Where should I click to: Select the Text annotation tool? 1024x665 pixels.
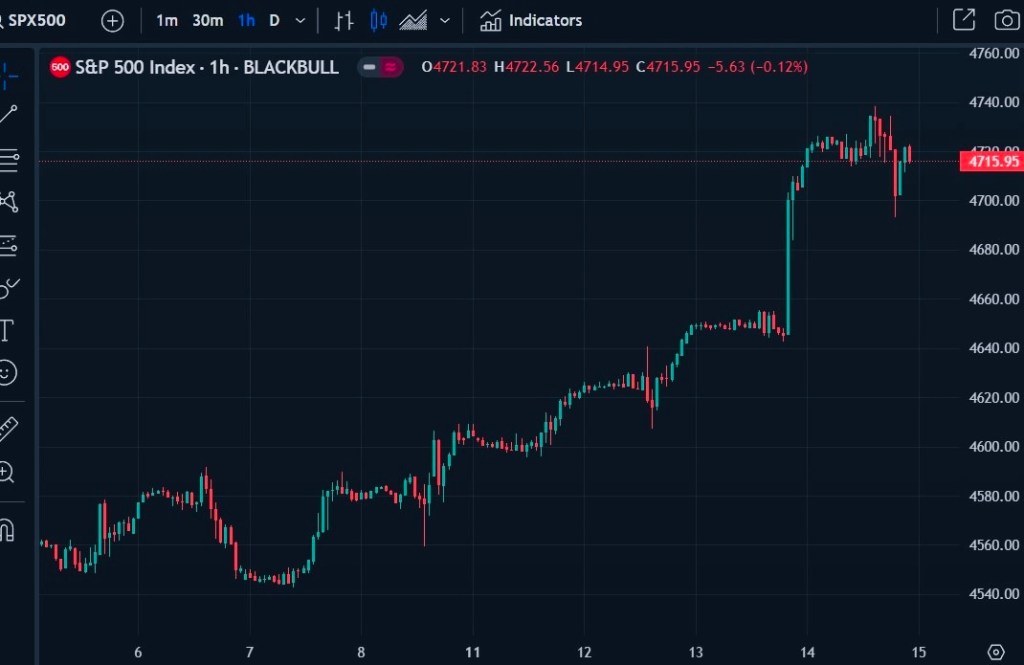click(7, 330)
